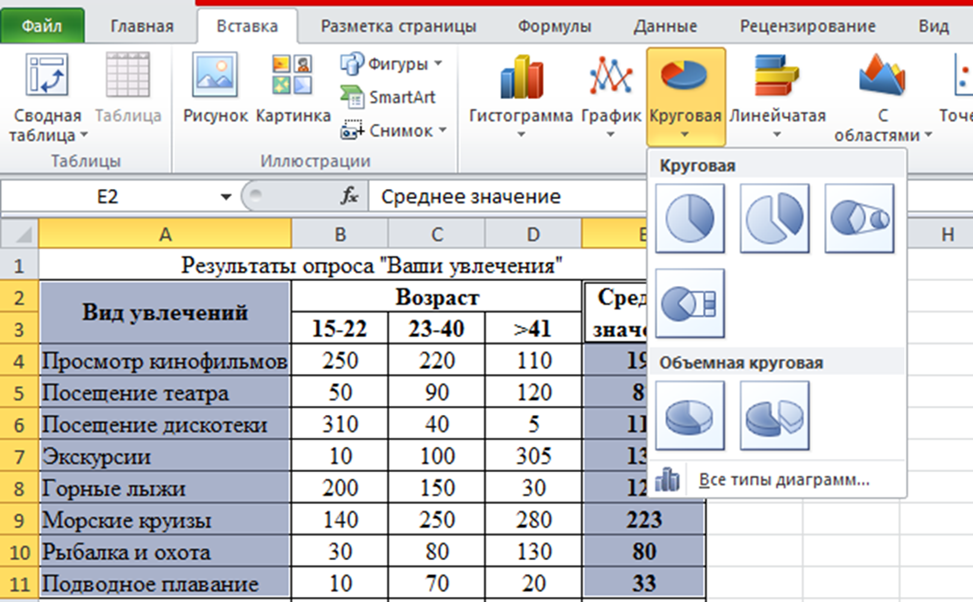The image size is (973, 602).
Task: Choose the basic 2D pie chart
Action: [689, 218]
